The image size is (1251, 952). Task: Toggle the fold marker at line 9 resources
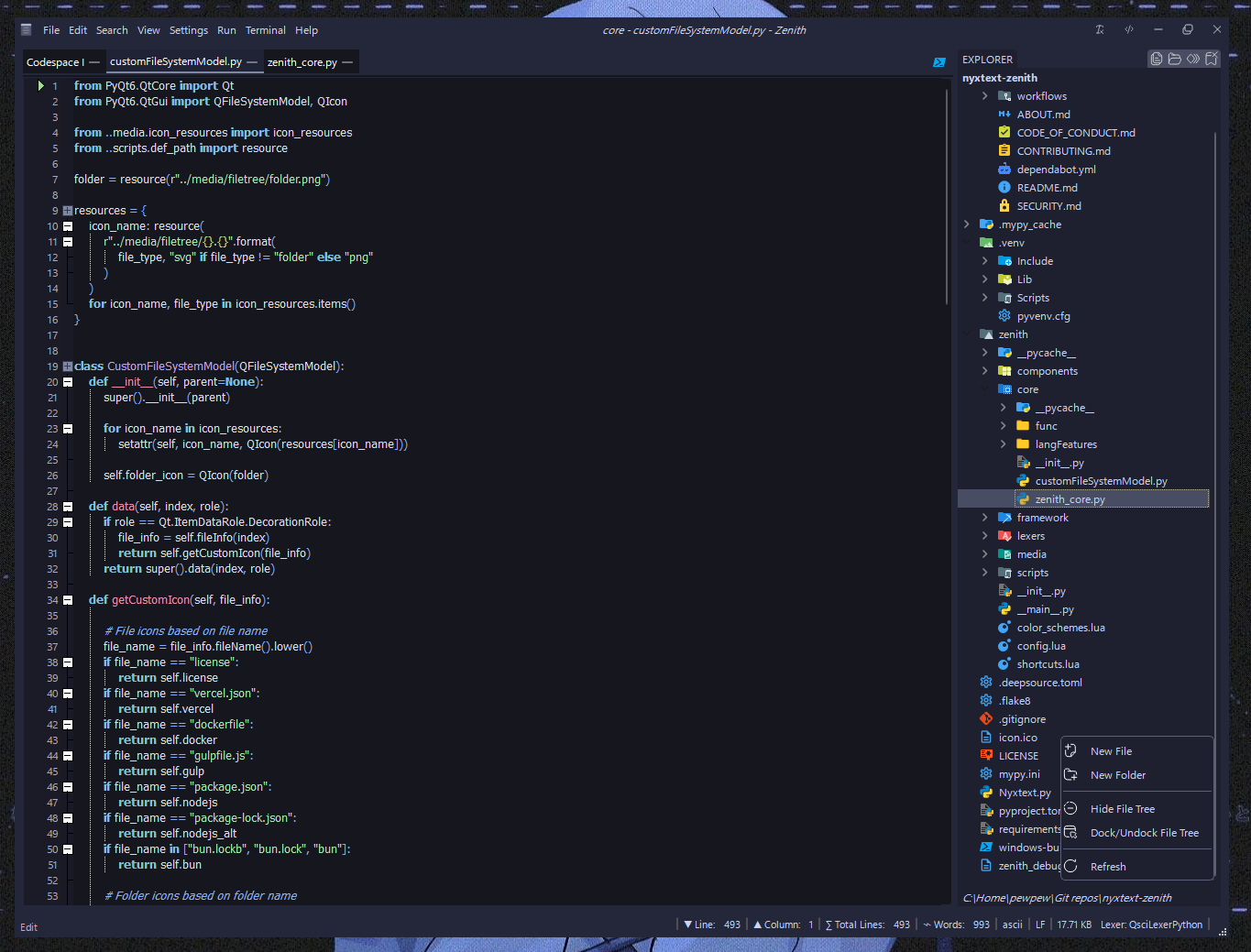pos(68,211)
